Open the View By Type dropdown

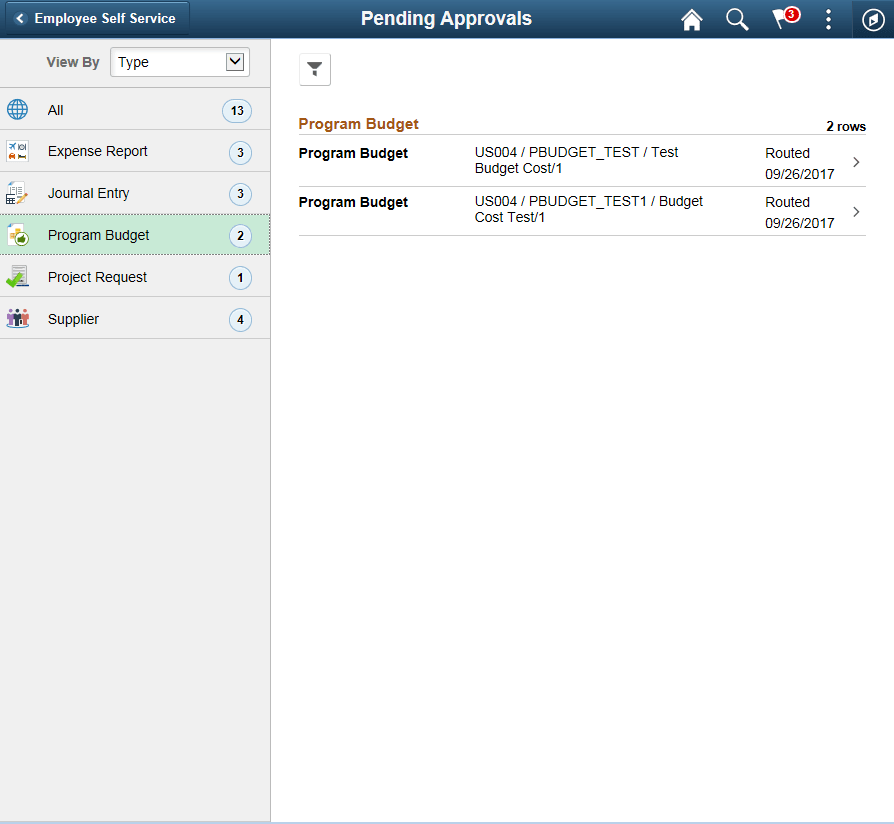[x=179, y=61]
